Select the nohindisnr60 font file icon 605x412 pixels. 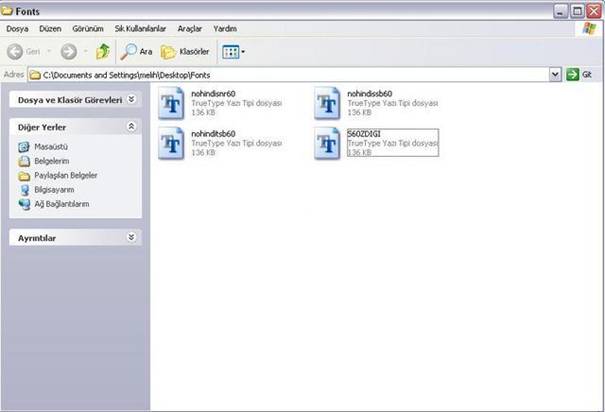[x=171, y=103]
